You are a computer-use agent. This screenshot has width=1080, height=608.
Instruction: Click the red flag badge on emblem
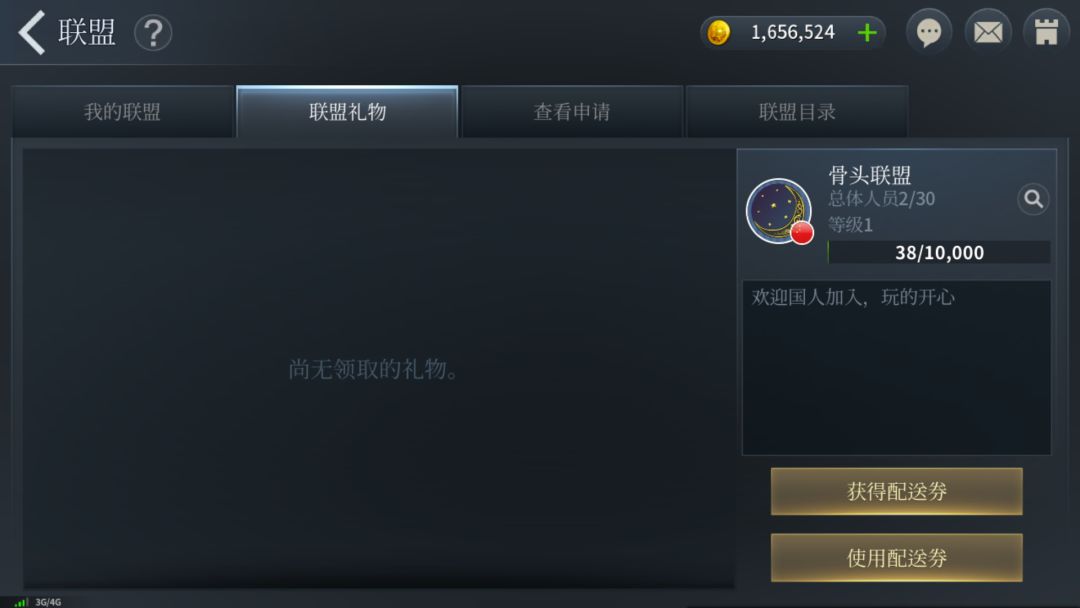tap(802, 233)
